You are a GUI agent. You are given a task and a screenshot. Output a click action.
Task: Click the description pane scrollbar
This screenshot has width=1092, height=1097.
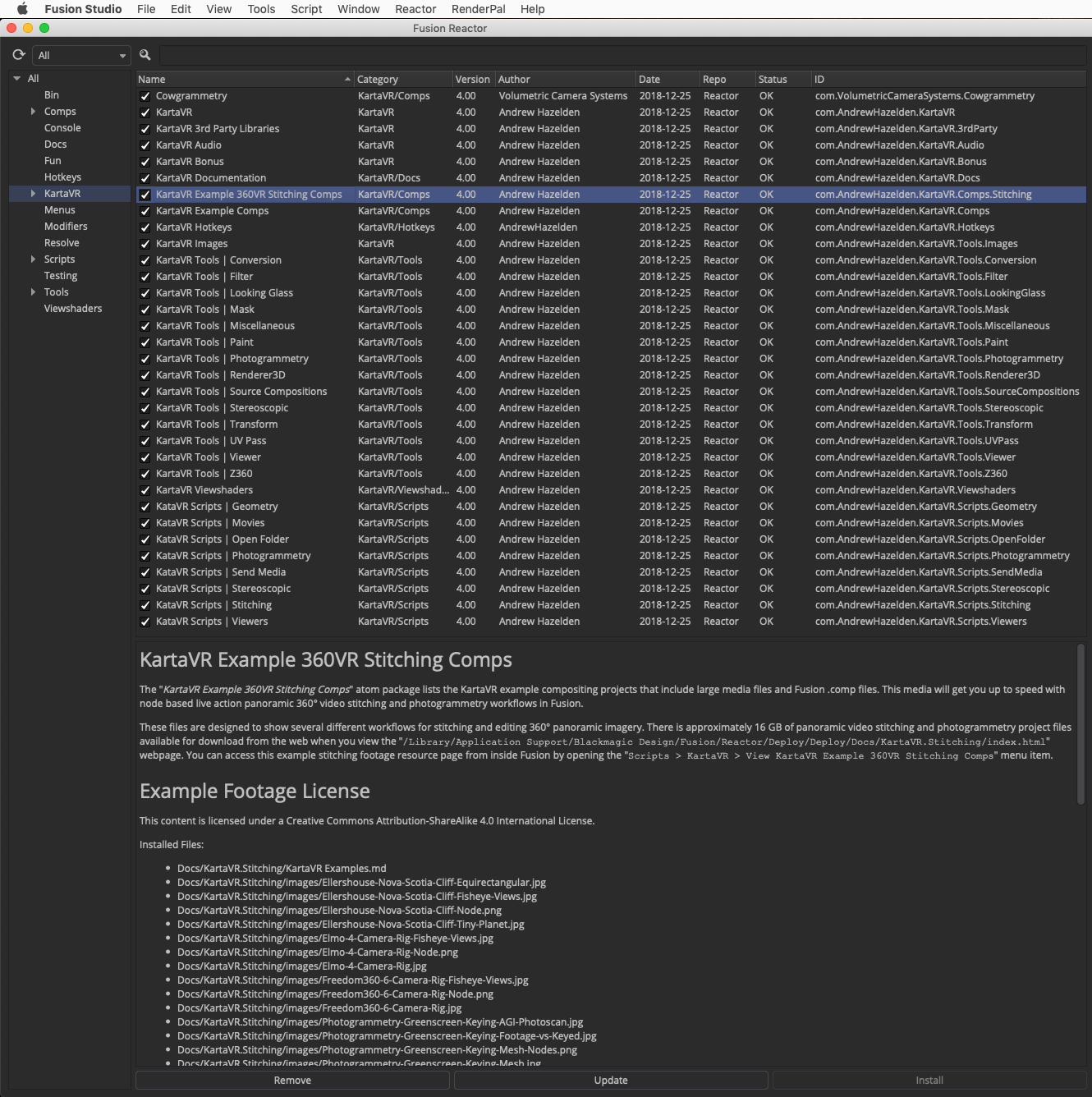(1081, 723)
